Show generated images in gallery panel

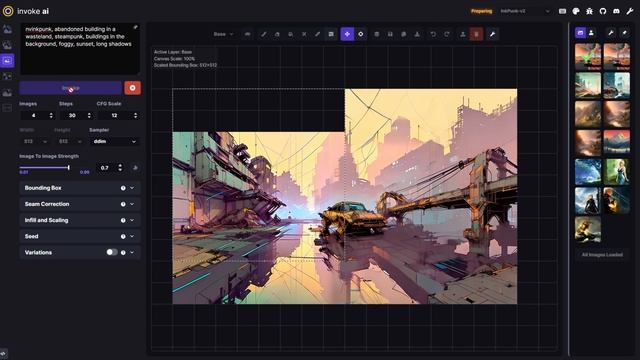click(580, 33)
